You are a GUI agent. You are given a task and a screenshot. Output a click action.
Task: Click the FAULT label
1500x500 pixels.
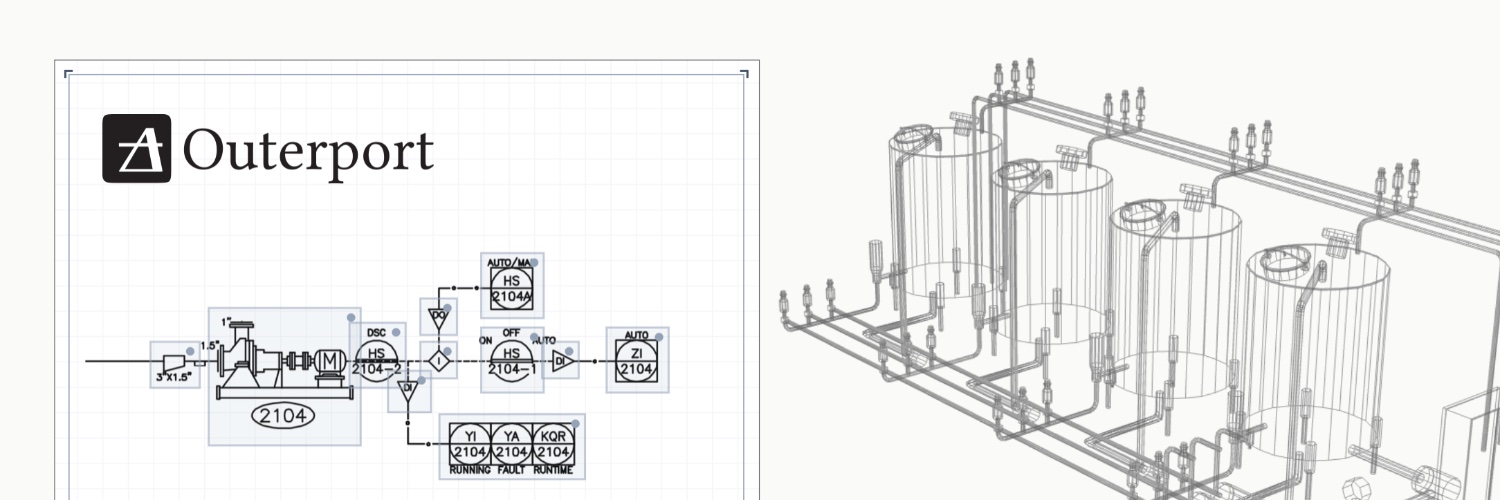(511, 470)
